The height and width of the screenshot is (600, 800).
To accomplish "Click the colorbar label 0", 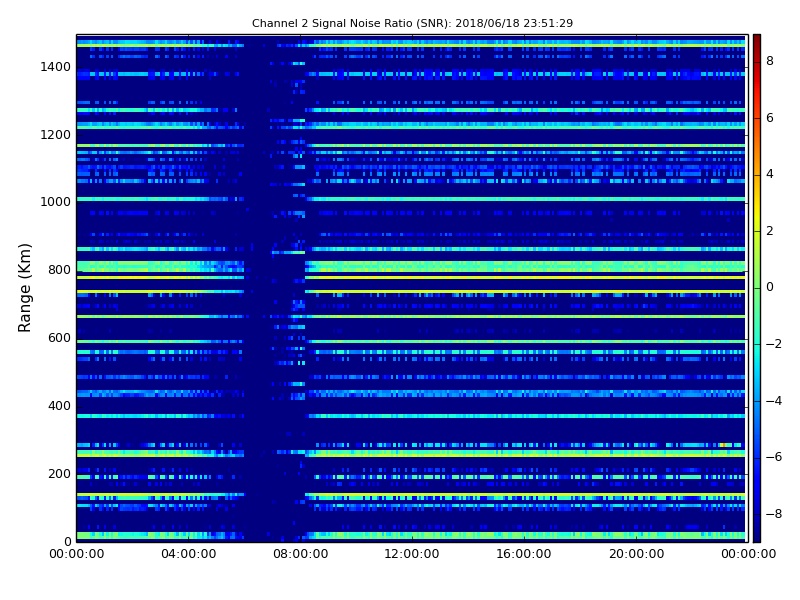I will [770, 287].
